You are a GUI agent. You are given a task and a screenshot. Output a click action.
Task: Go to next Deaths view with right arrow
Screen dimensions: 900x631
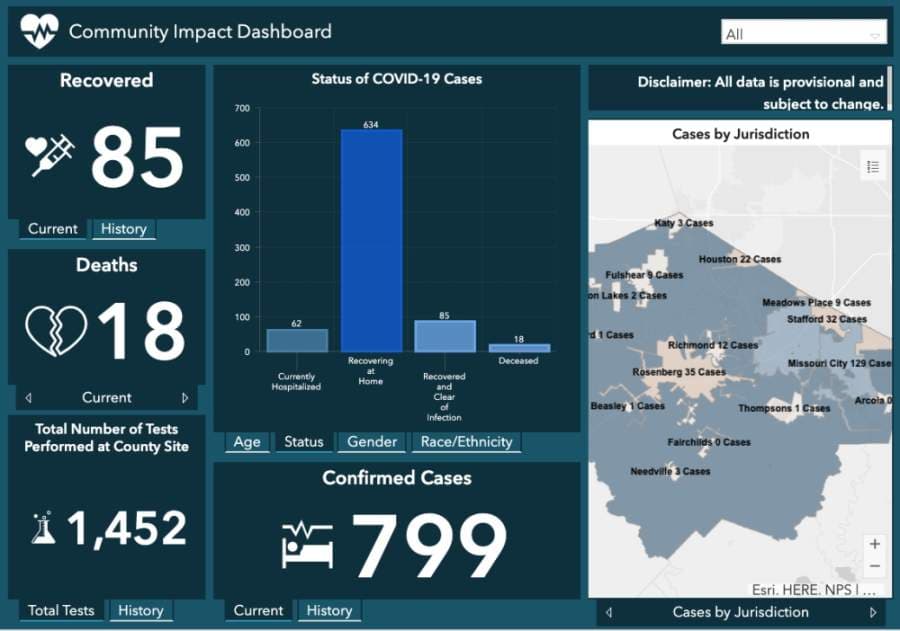click(x=185, y=397)
